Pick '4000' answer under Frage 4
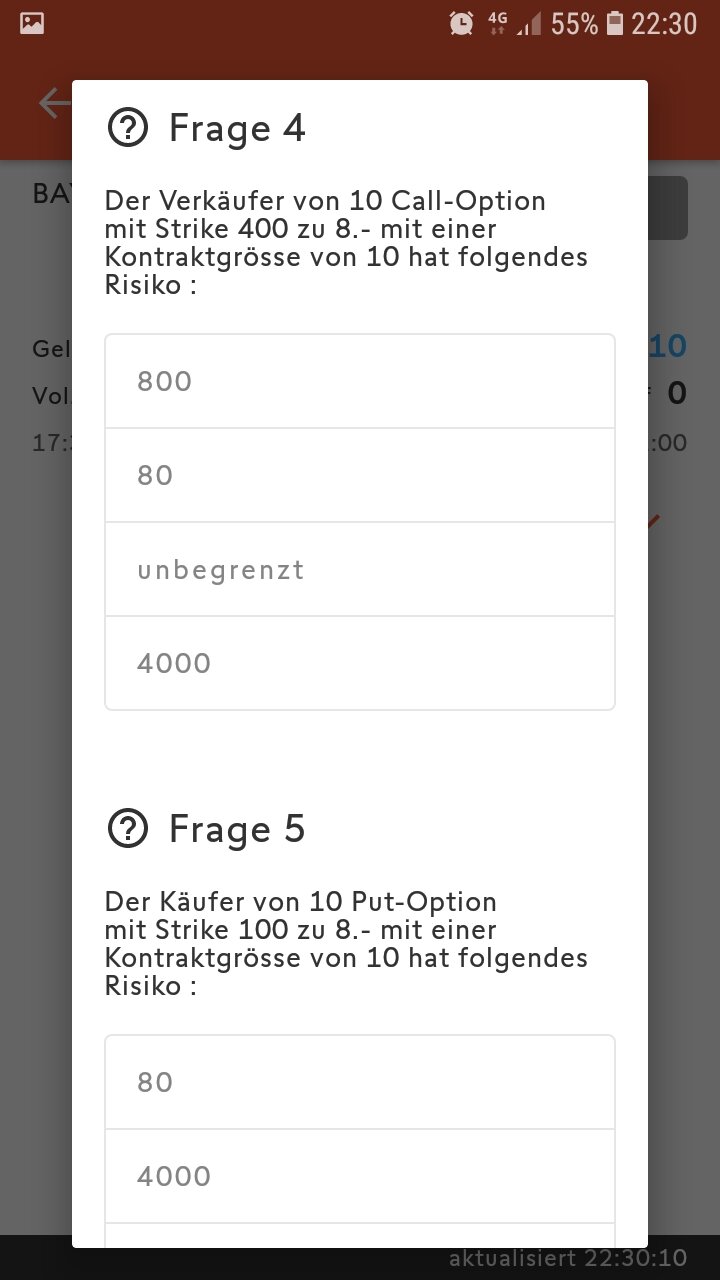Image resolution: width=720 pixels, height=1280 pixels. (x=360, y=663)
